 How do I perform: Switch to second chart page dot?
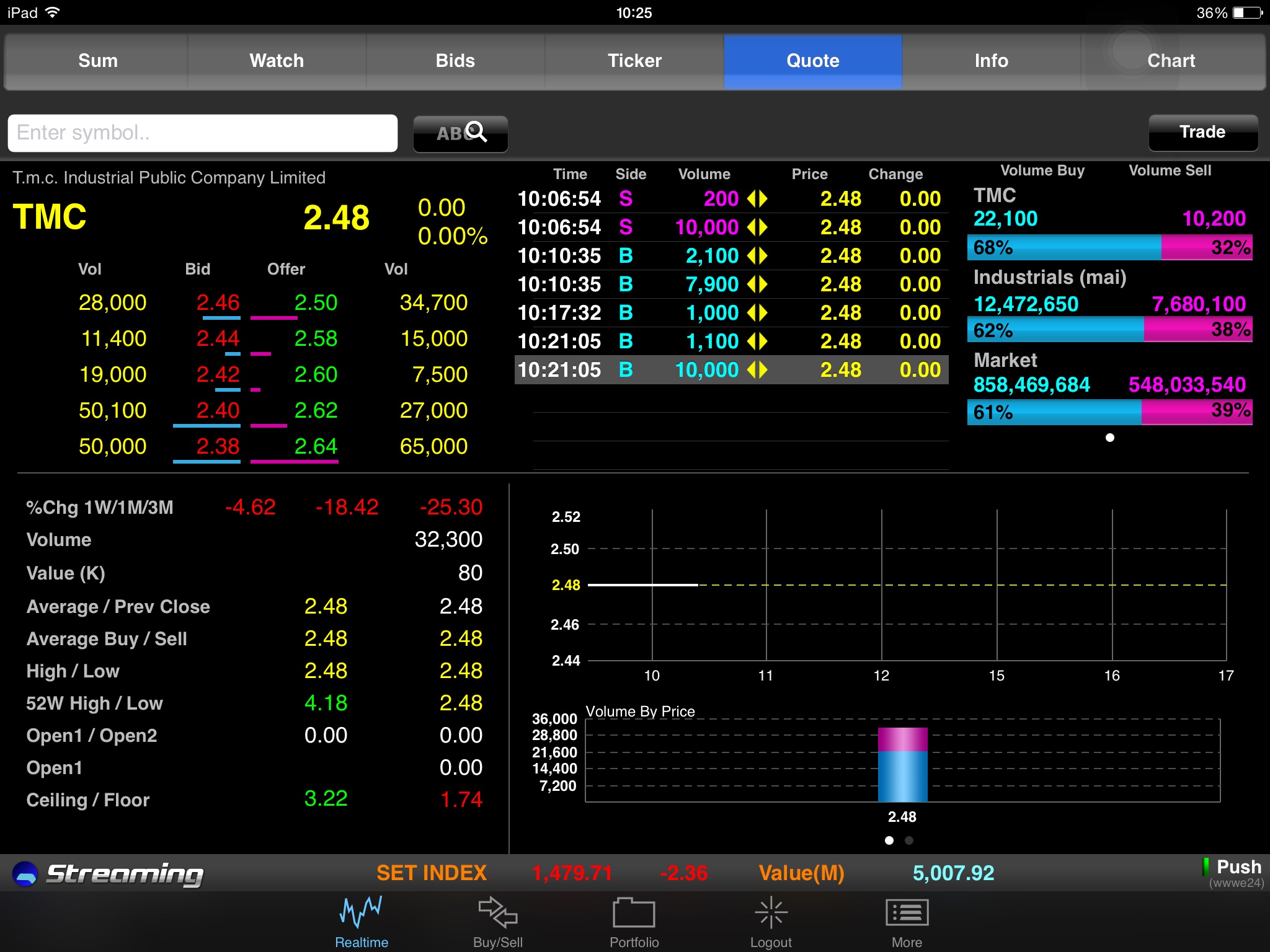point(909,840)
